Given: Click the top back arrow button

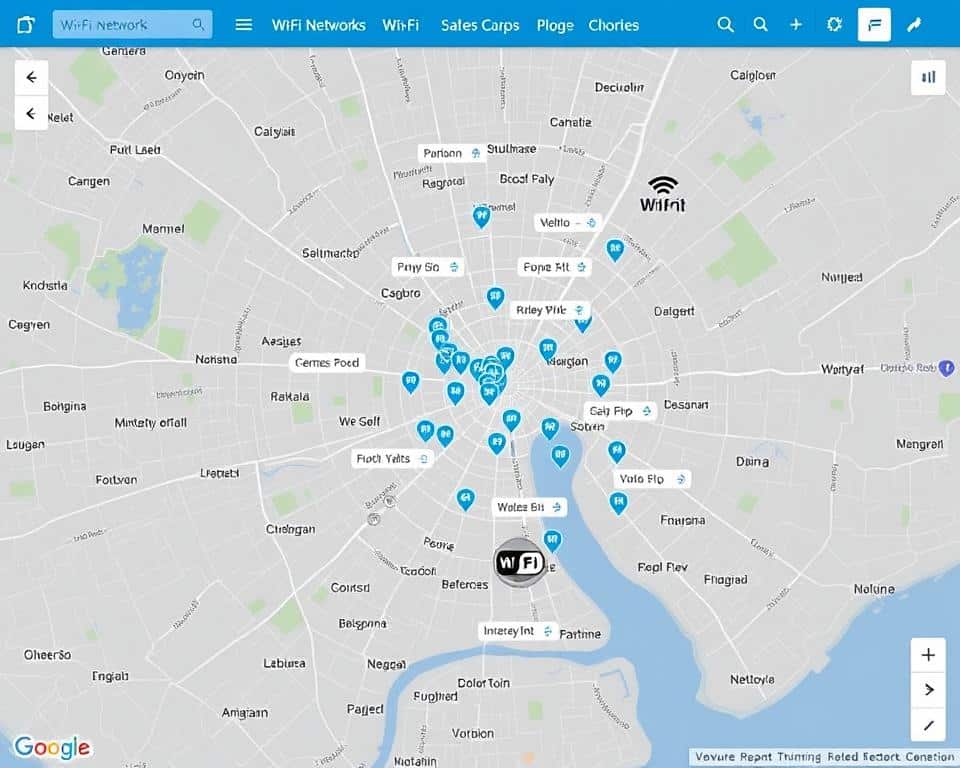Looking at the screenshot, I should [31, 77].
